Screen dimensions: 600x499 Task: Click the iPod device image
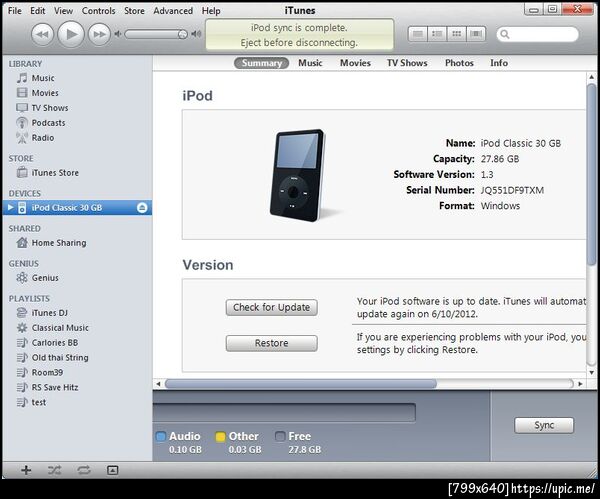click(x=298, y=175)
